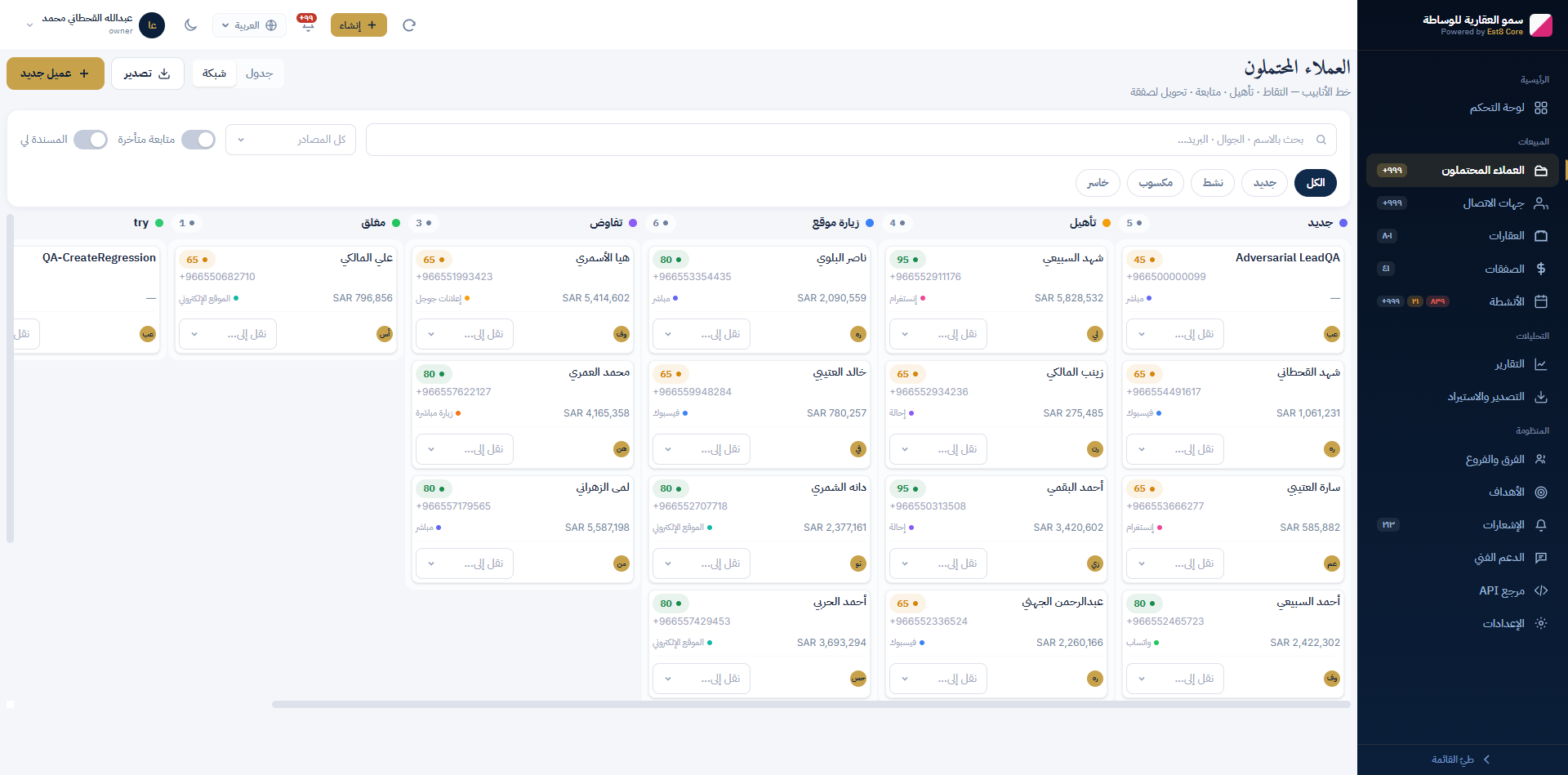Screen dimensions: 1568x775
Task: Toggle متابعة متأخرة switch
Action: [x=198, y=140]
